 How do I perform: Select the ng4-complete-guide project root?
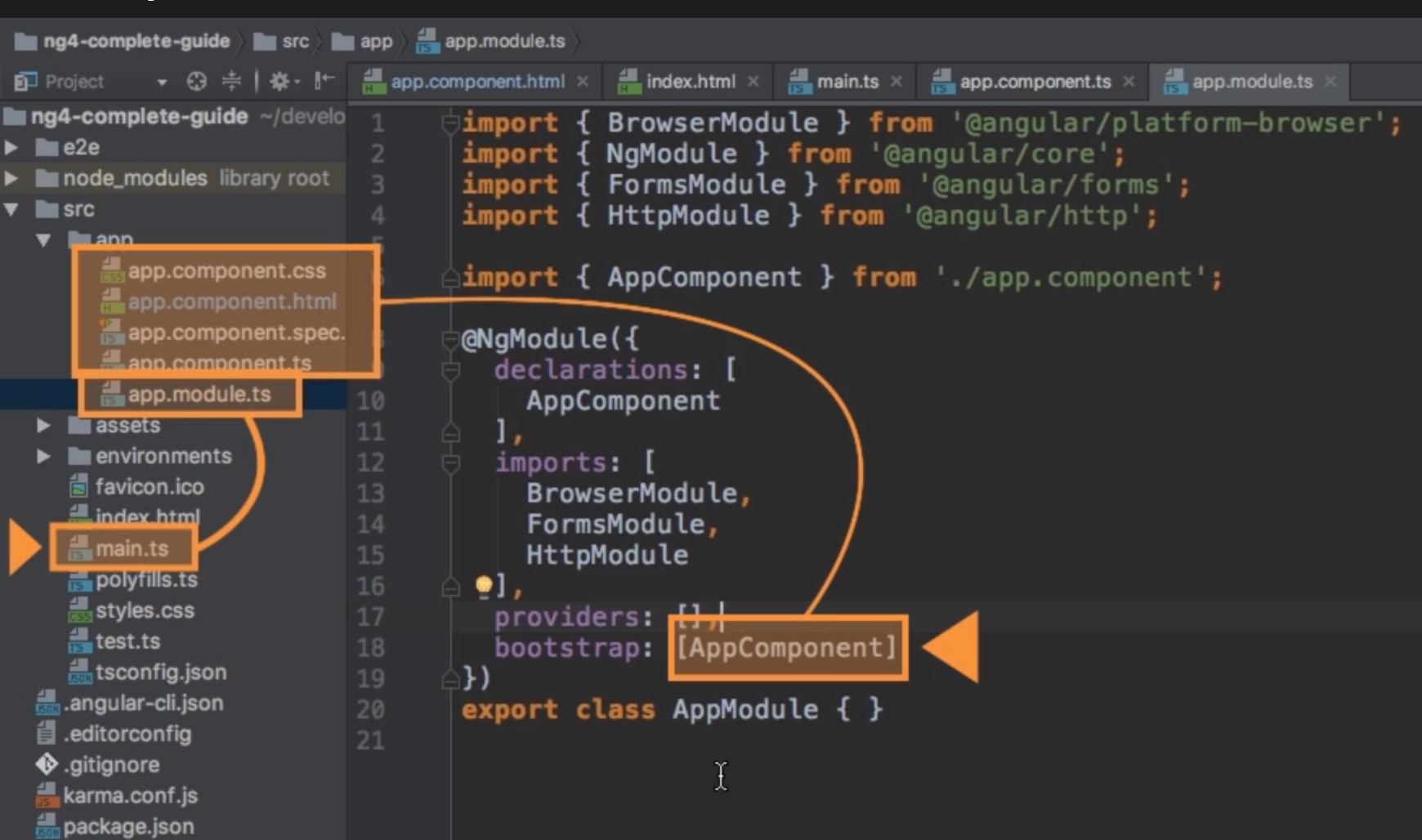(139, 116)
